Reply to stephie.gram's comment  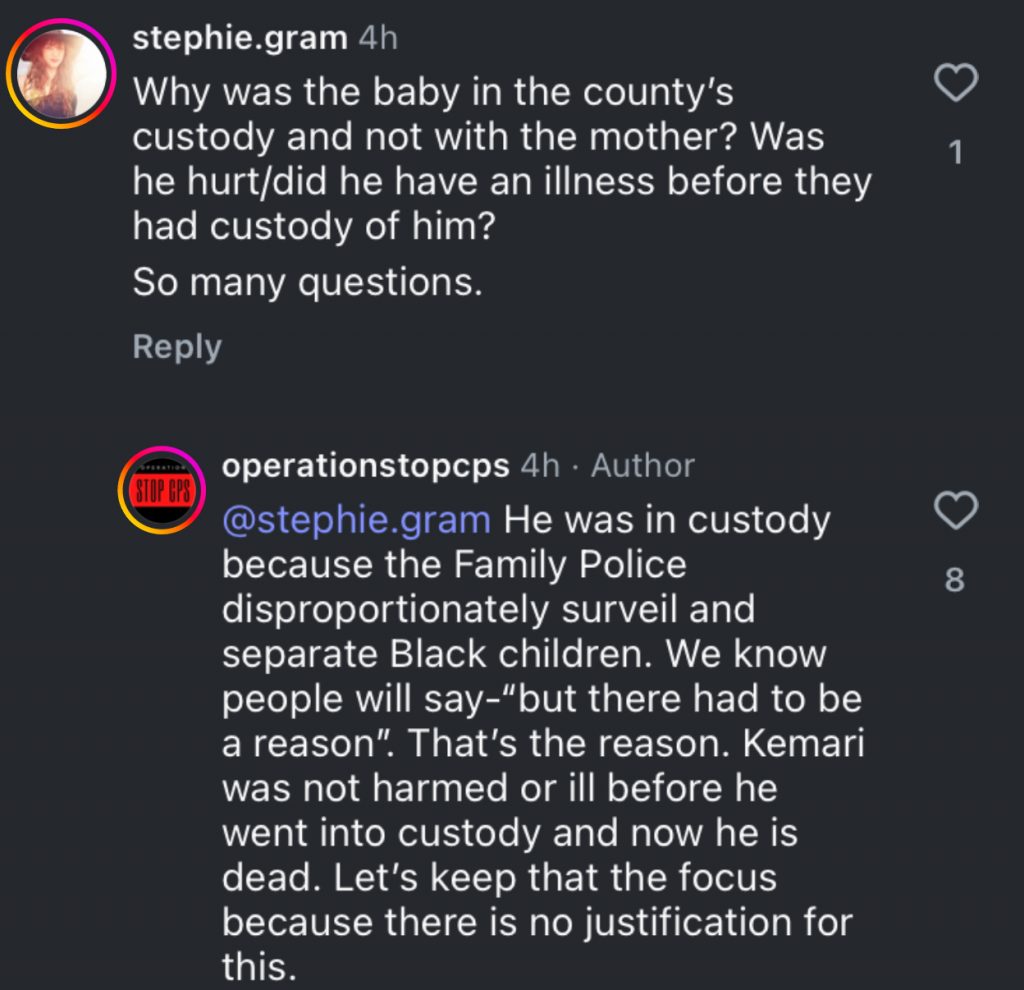(177, 347)
